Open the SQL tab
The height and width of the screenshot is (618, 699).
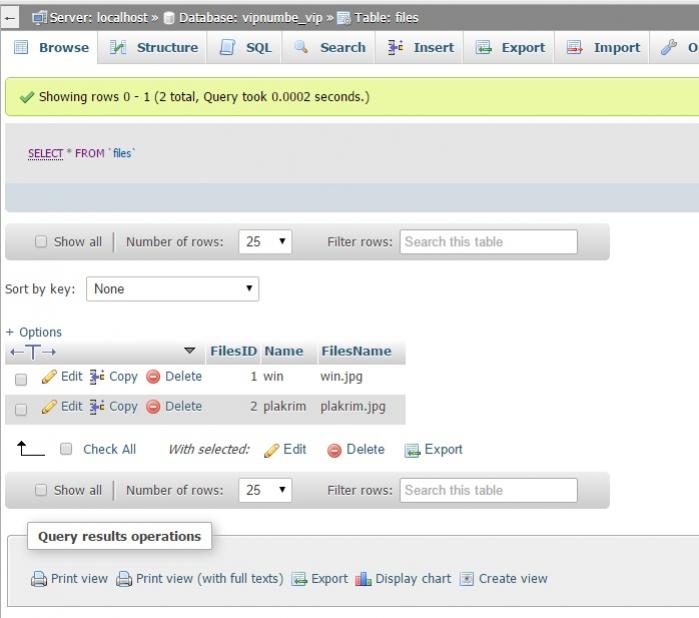[245, 47]
